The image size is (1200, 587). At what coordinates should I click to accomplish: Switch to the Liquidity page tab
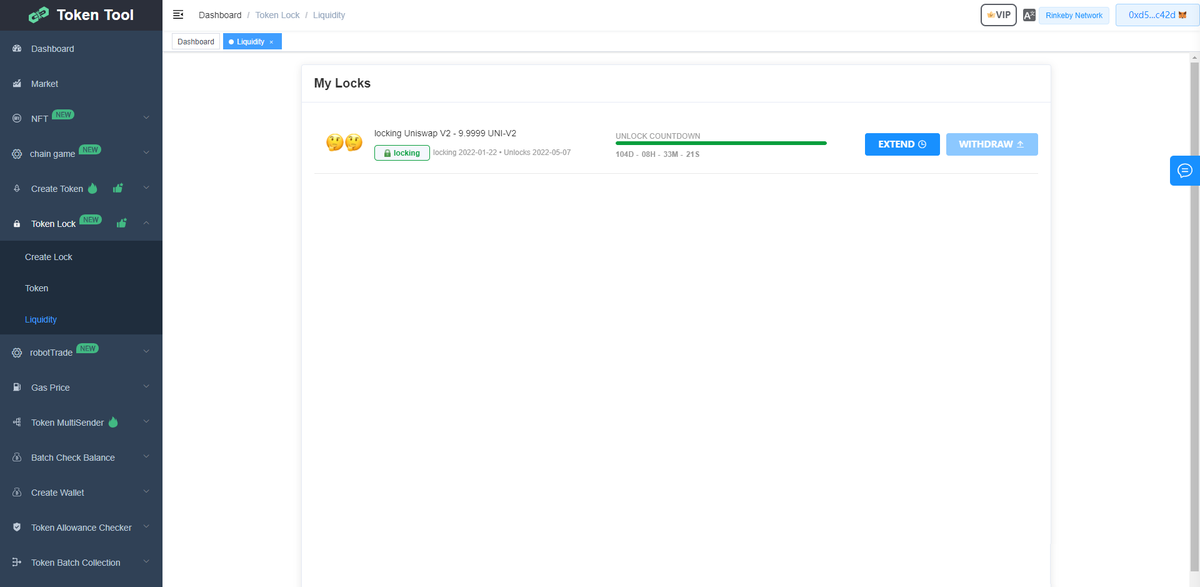tap(250, 42)
